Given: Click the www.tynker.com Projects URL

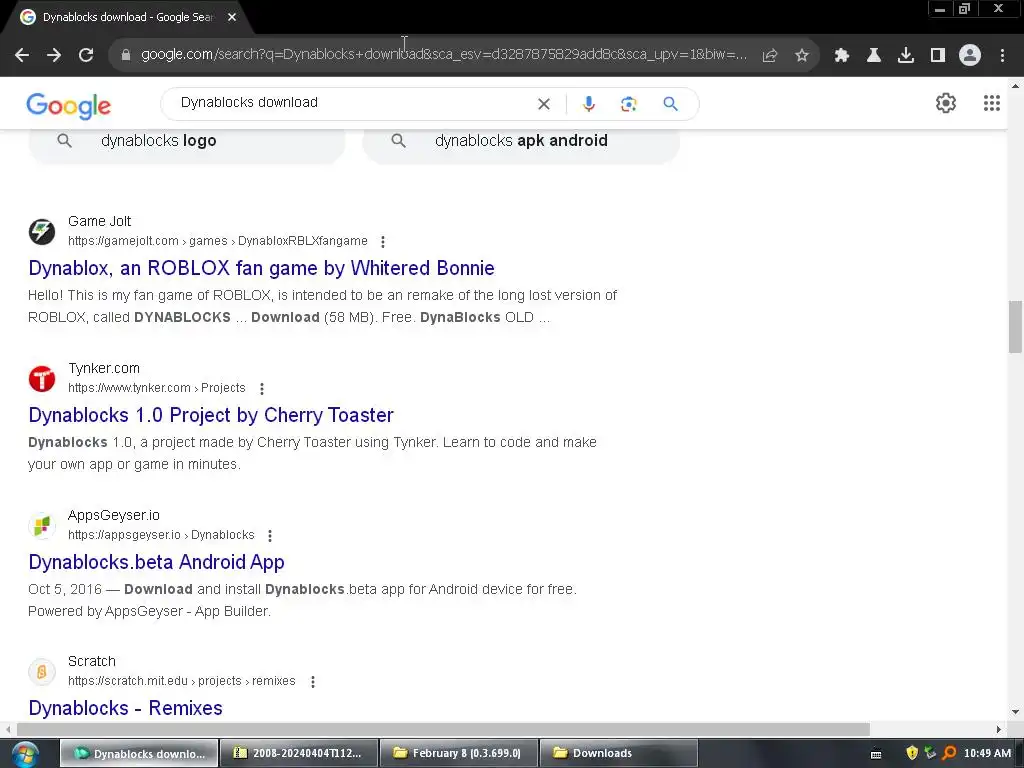Looking at the screenshot, I should pos(157,388).
